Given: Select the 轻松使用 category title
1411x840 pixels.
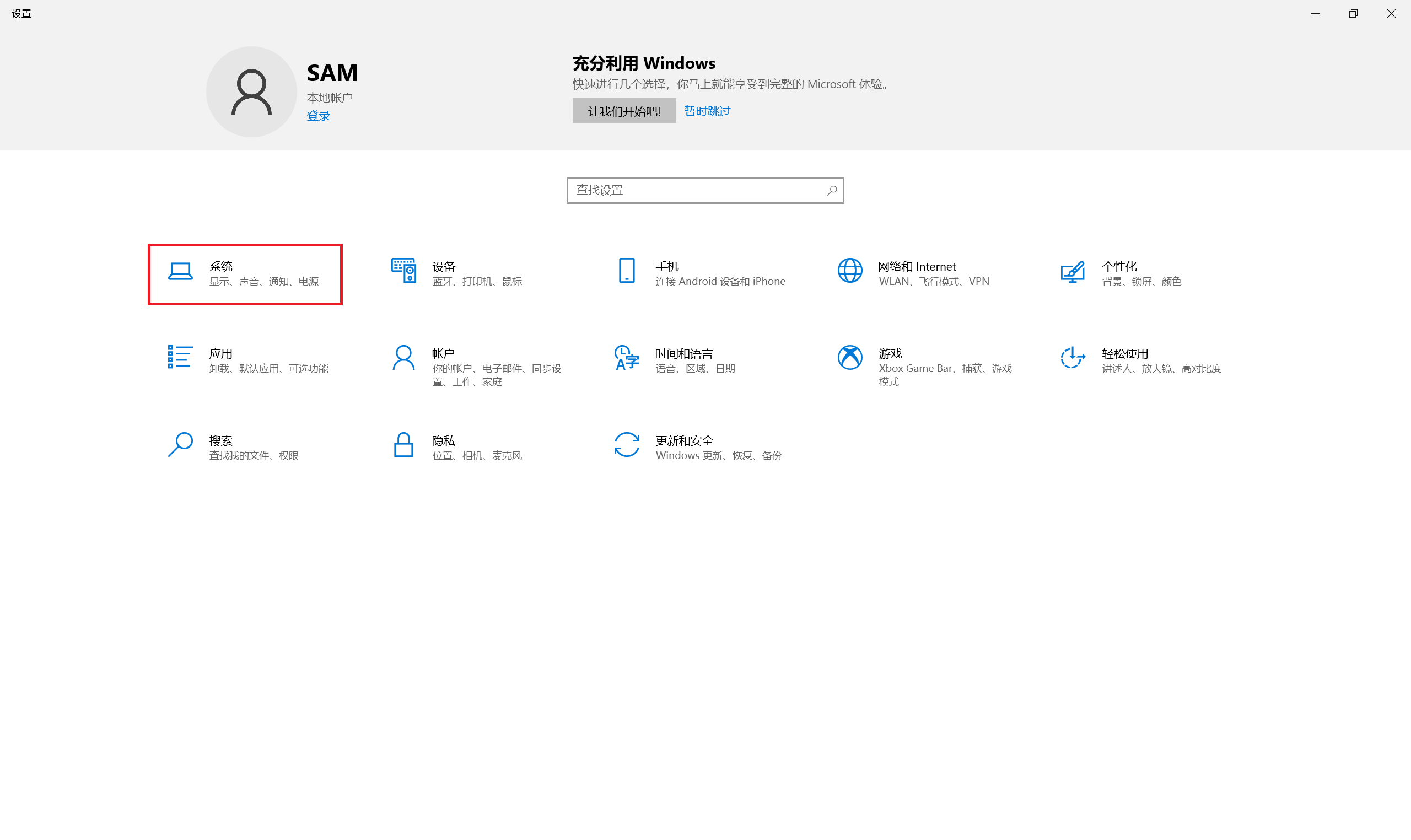Looking at the screenshot, I should (1124, 354).
